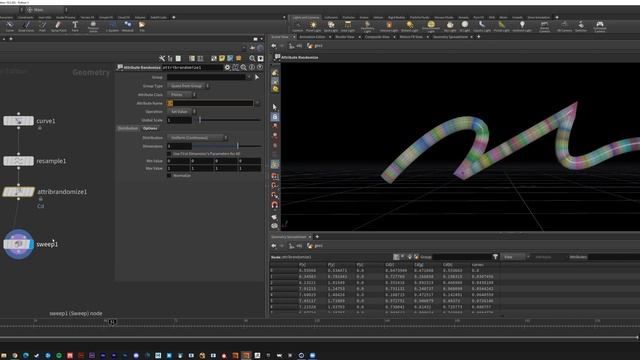640x360 pixels.
Task: Open the parameter gear menu
Action: coord(227,67)
